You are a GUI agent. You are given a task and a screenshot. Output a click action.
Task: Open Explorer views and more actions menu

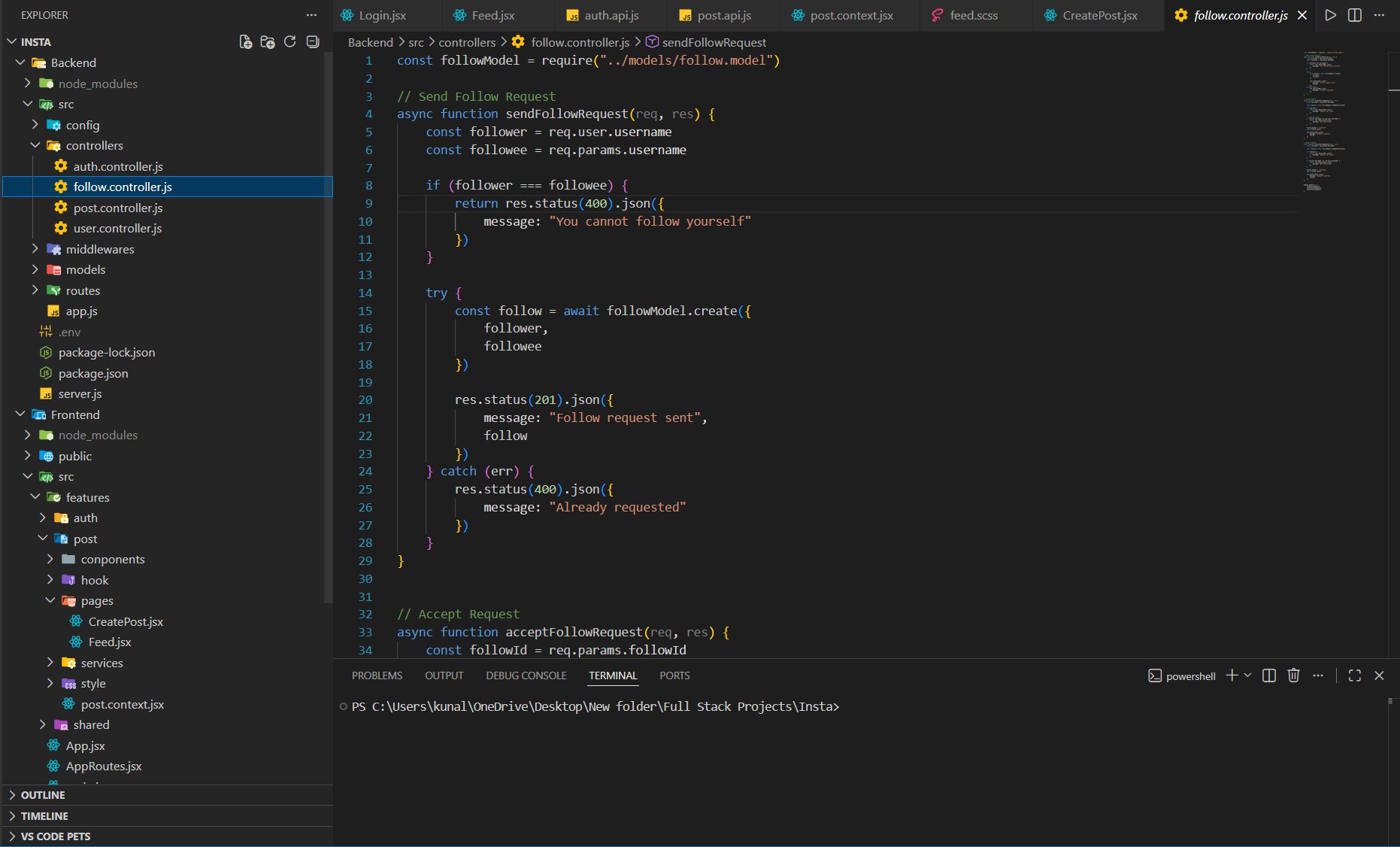coord(311,15)
